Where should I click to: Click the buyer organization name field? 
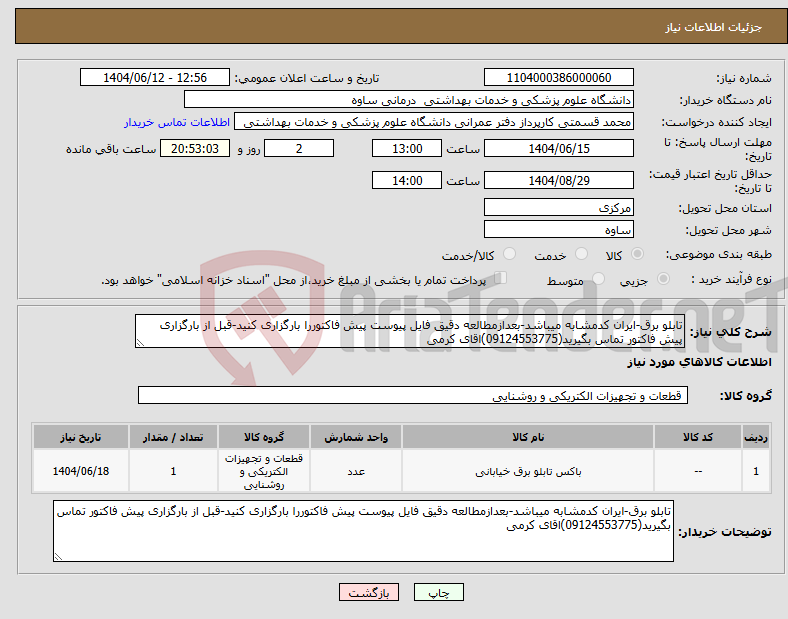[409, 99]
